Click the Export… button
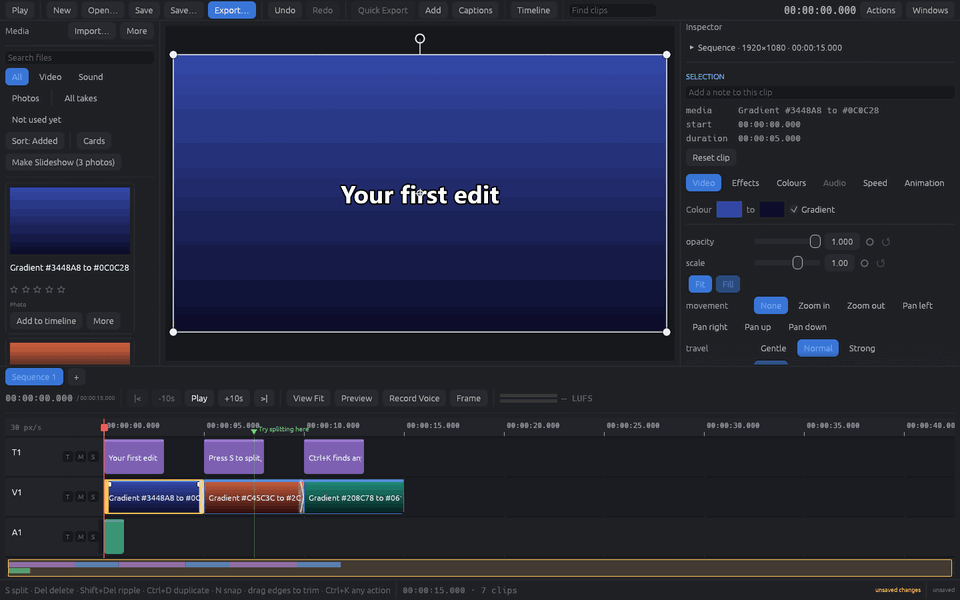This screenshot has width=960, height=600. tap(231, 10)
